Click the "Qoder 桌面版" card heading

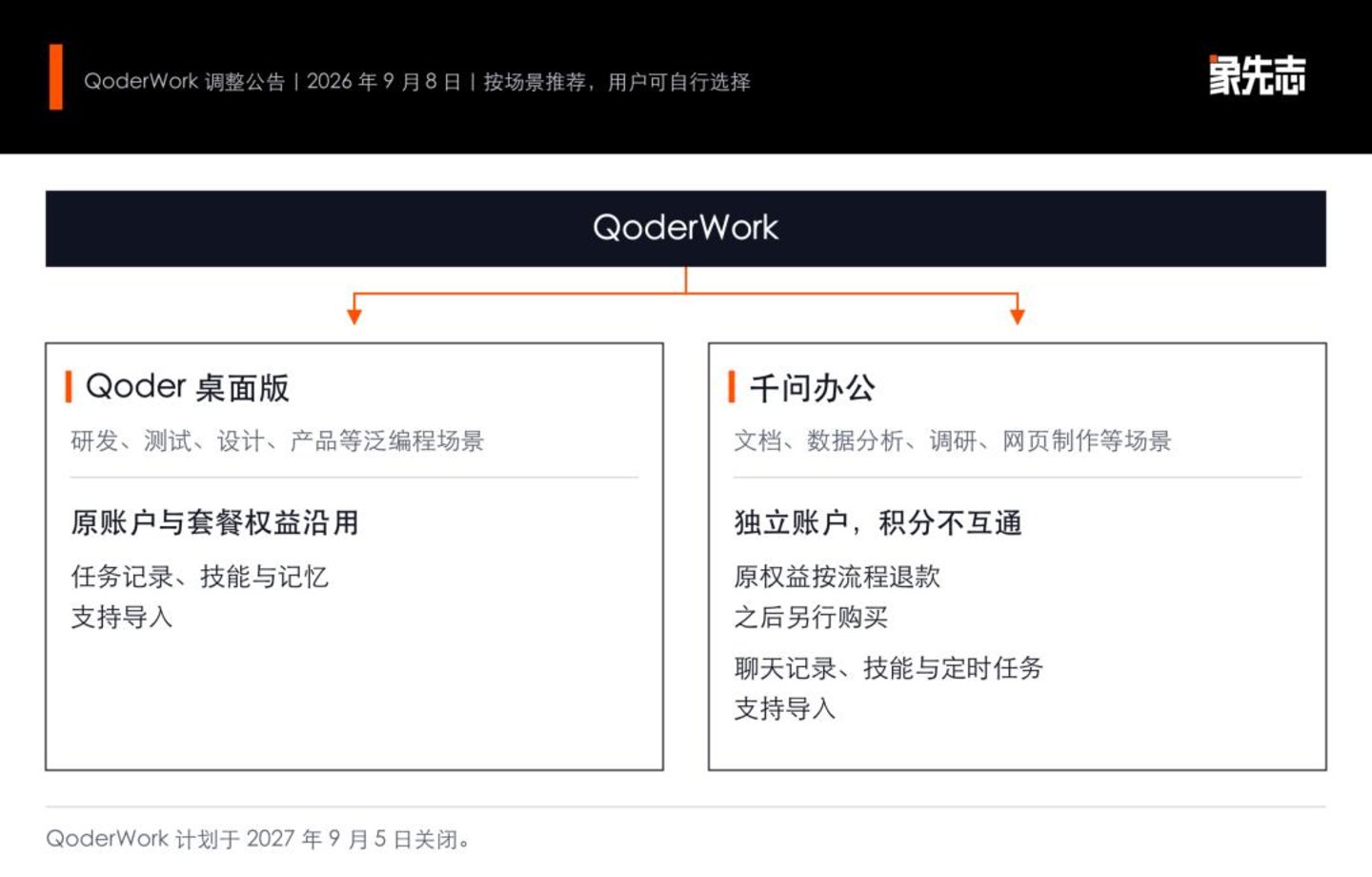click(x=187, y=387)
